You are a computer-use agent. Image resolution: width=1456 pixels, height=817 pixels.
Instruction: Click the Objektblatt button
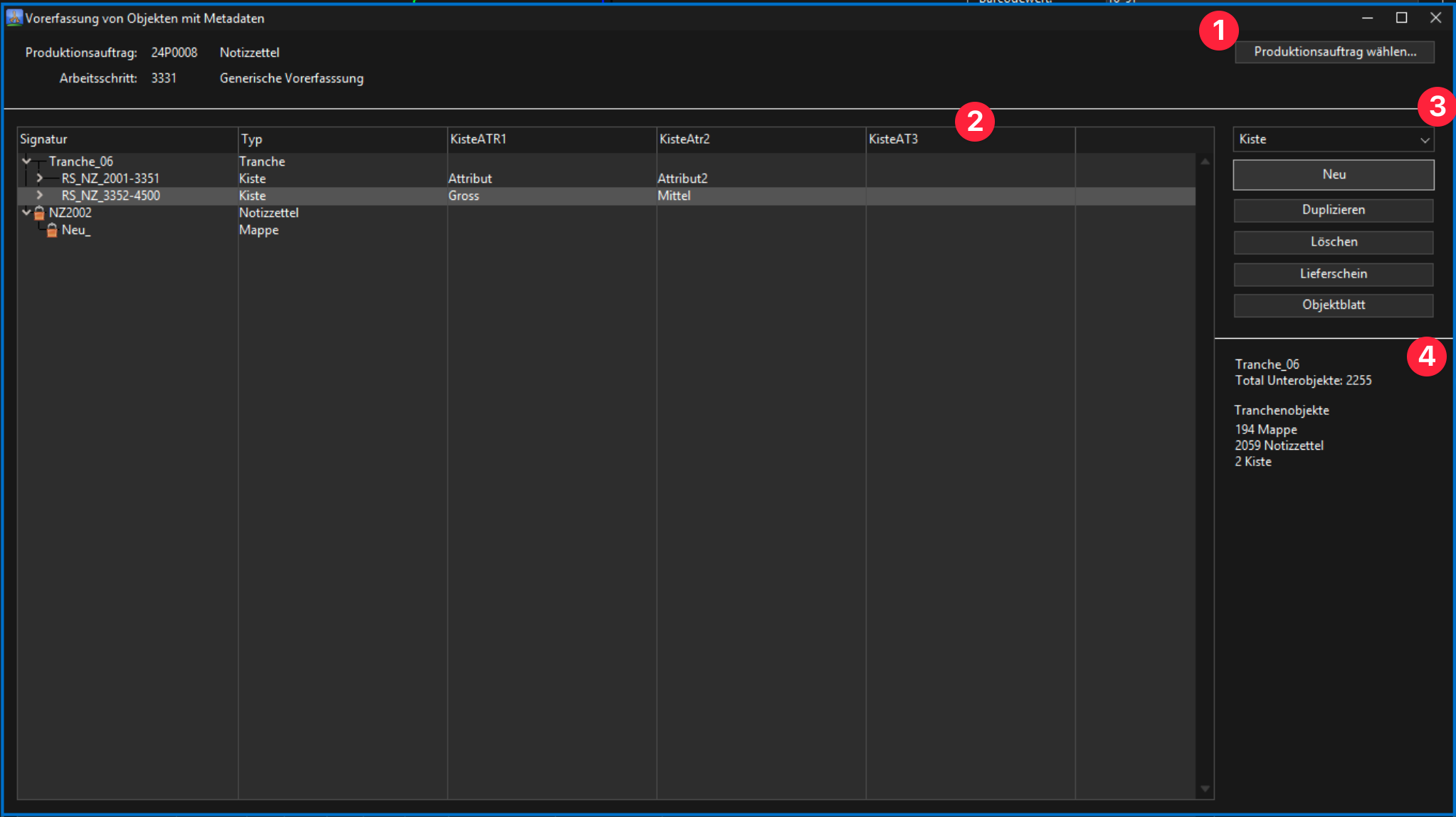[1333, 305]
